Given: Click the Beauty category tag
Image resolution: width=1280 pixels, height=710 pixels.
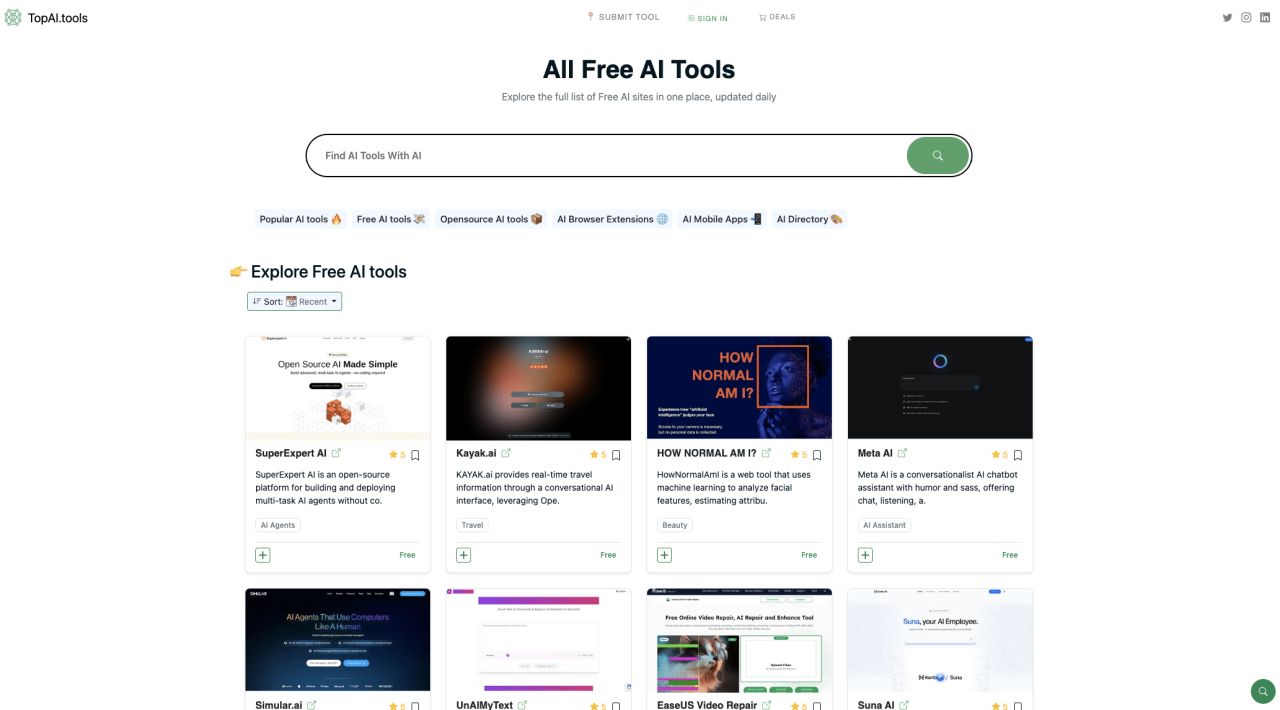Looking at the screenshot, I should pos(675,525).
